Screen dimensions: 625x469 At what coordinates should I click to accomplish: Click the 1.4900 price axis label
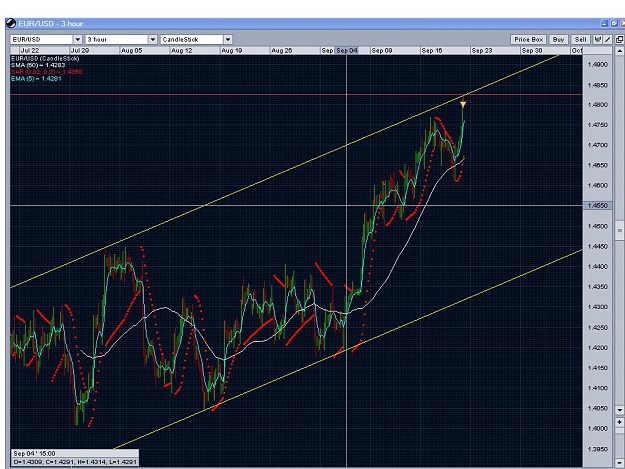597,65
